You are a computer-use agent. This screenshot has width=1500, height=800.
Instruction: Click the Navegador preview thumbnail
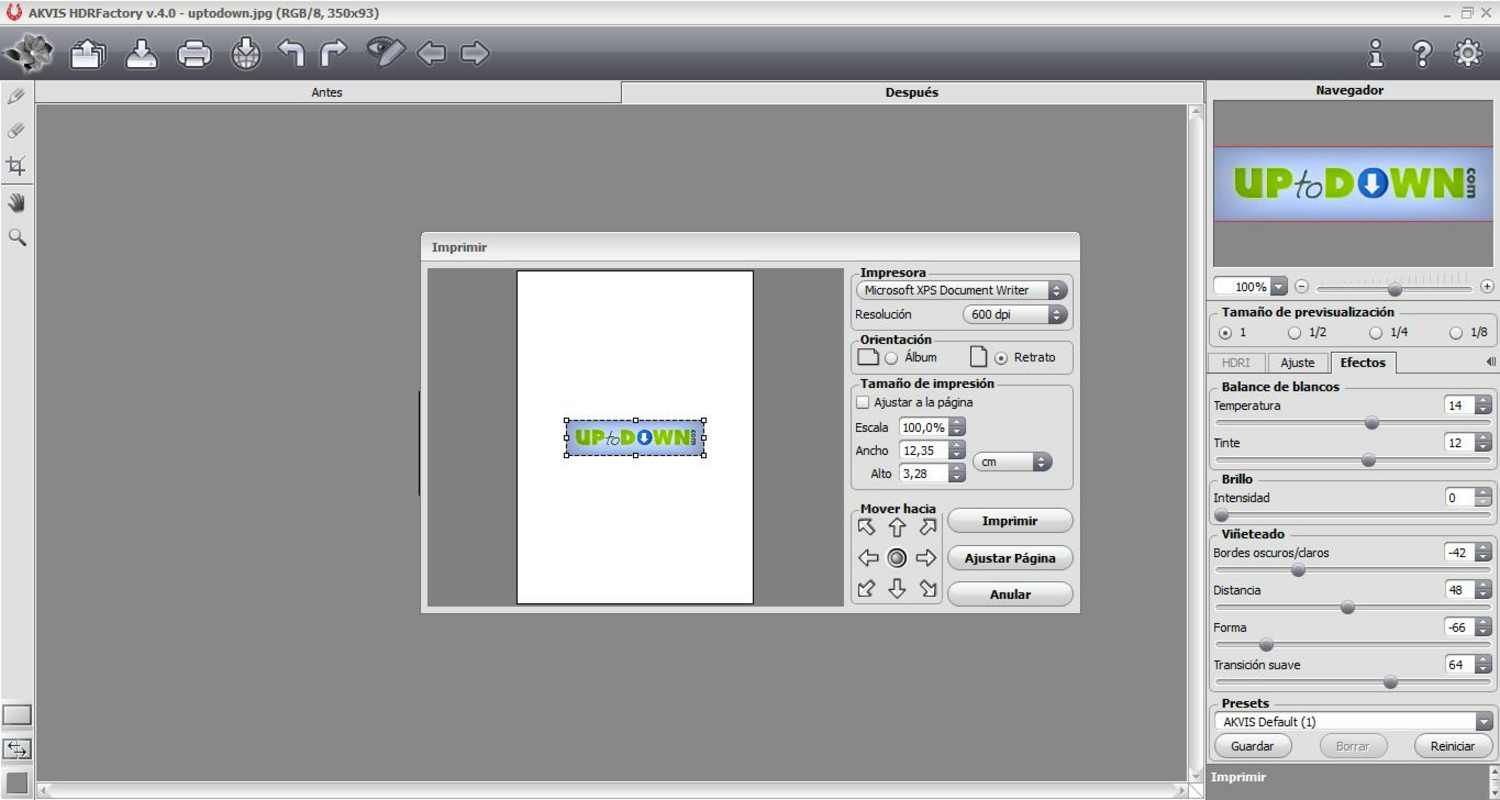click(1352, 184)
